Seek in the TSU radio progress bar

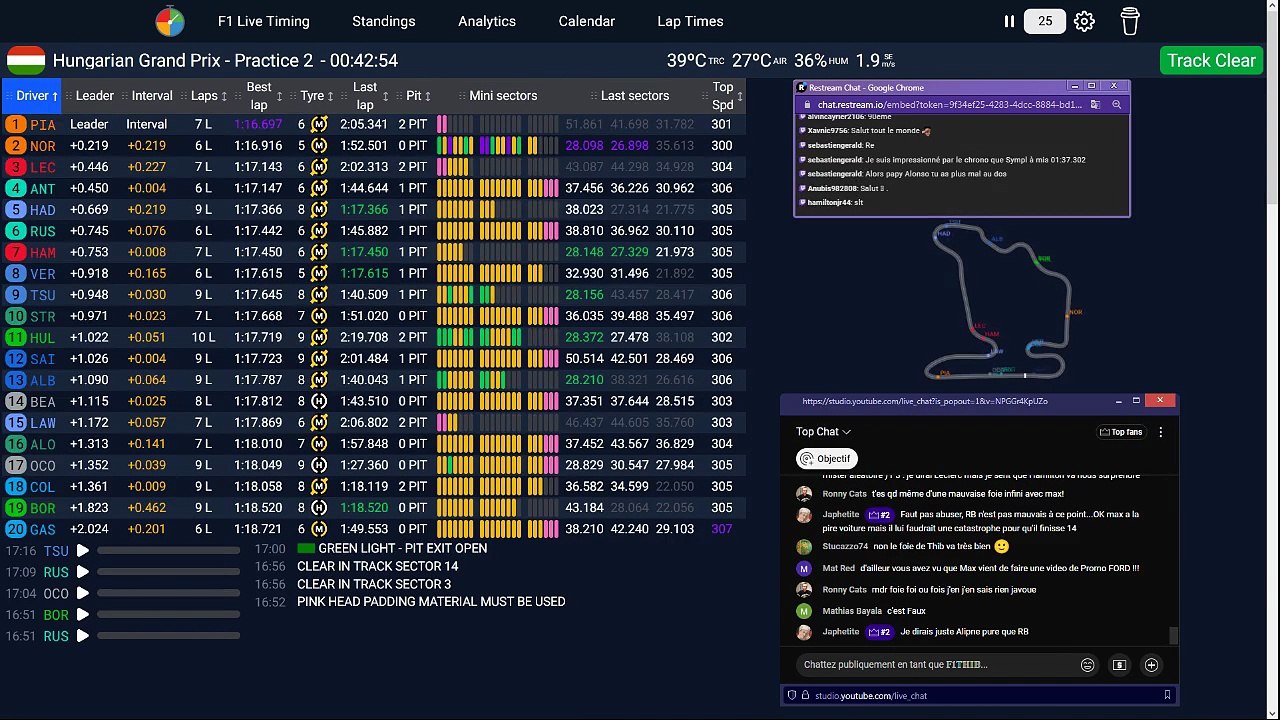(168, 551)
